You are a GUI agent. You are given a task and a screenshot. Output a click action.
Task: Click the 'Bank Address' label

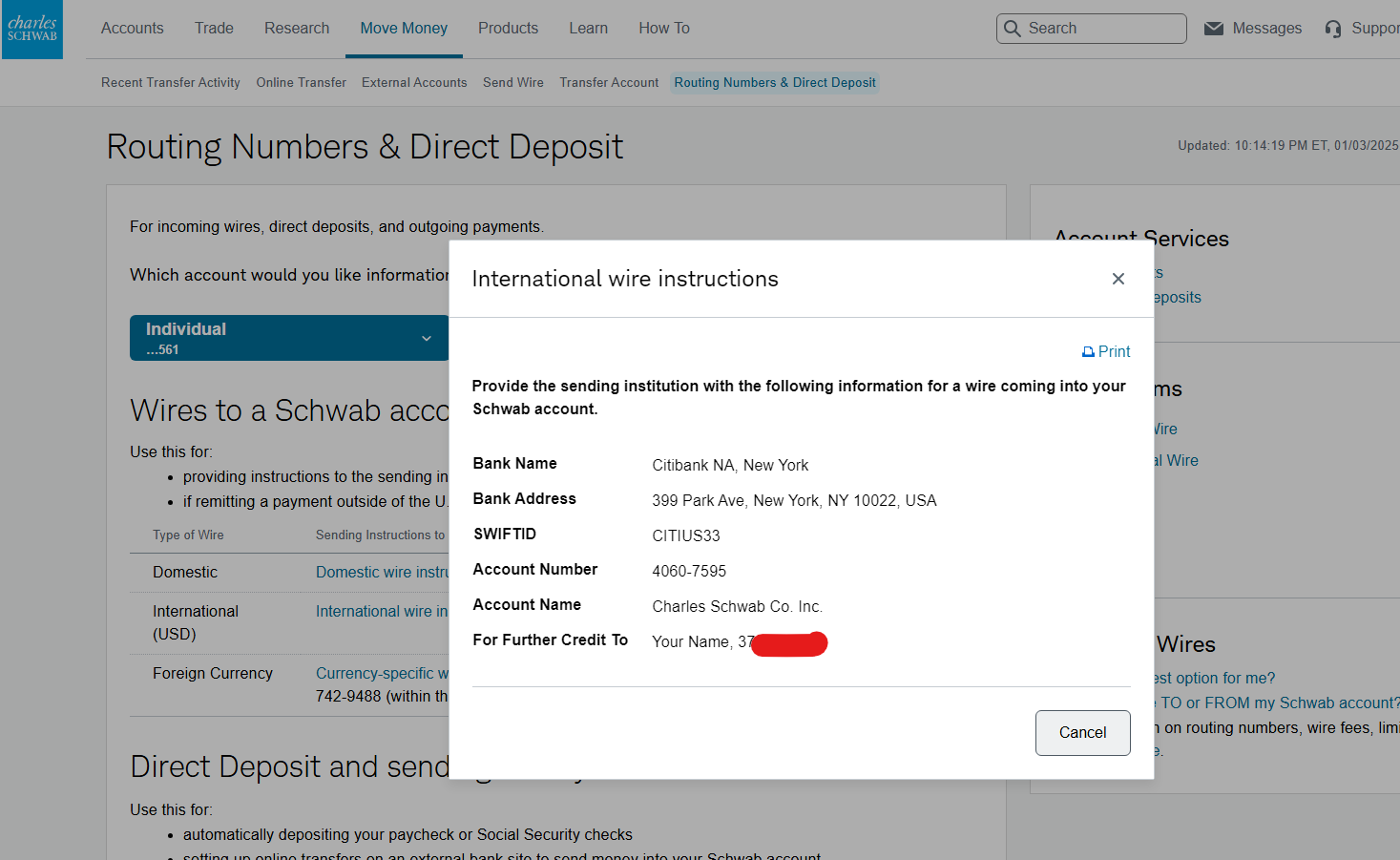(x=525, y=499)
